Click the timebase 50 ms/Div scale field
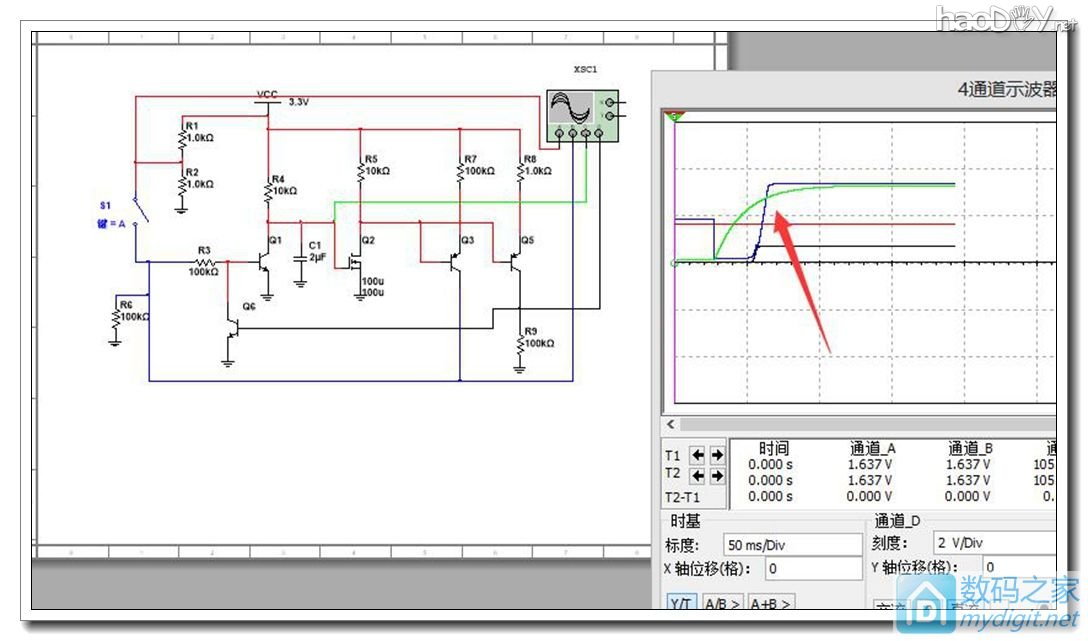This screenshot has height=641, width=1088. click(x=791, y=544)
